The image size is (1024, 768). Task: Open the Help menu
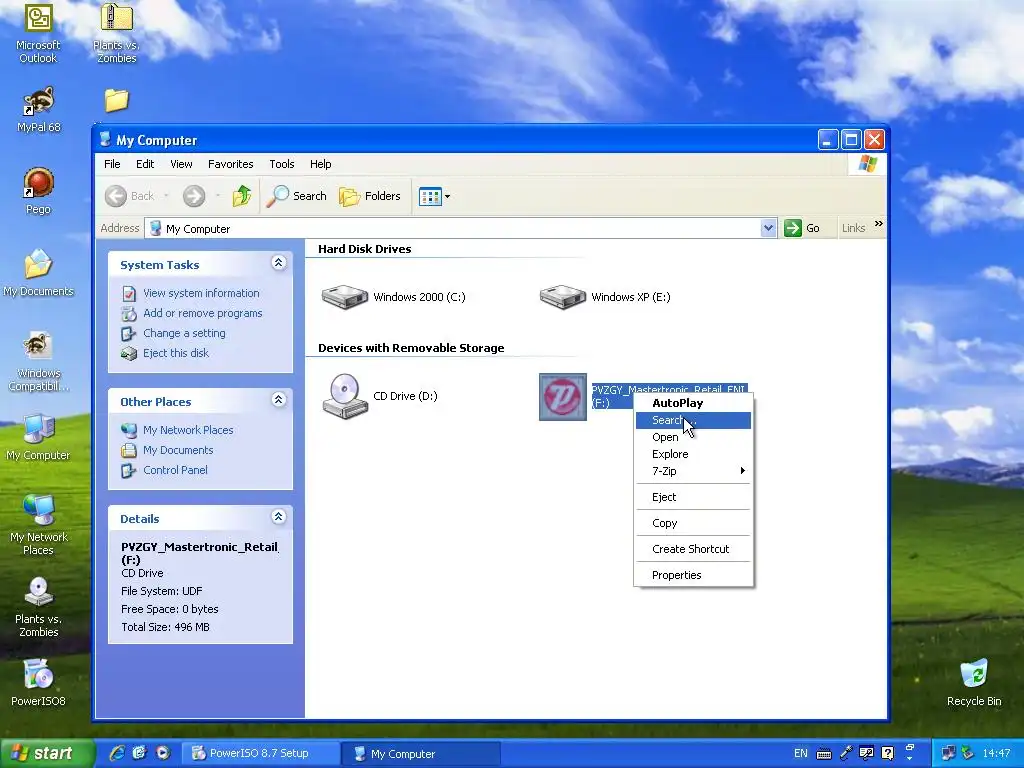click(320, 164)
